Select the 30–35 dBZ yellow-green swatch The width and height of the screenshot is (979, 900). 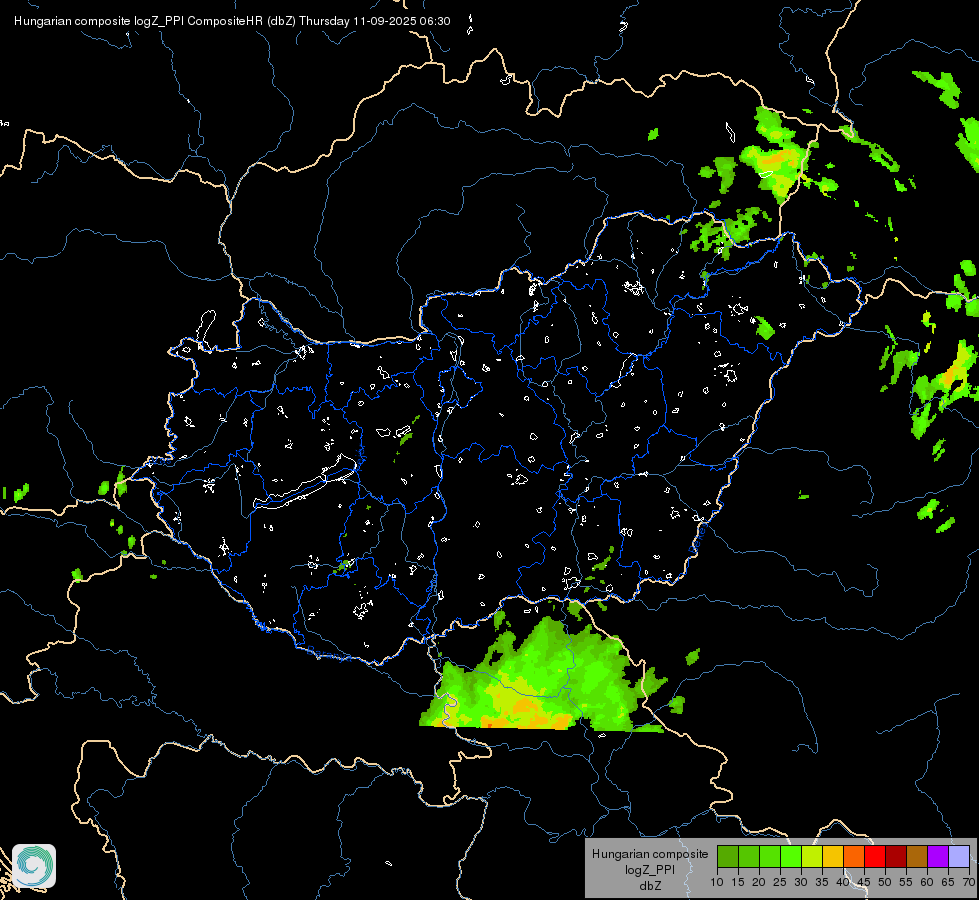[x=812, y=856]
